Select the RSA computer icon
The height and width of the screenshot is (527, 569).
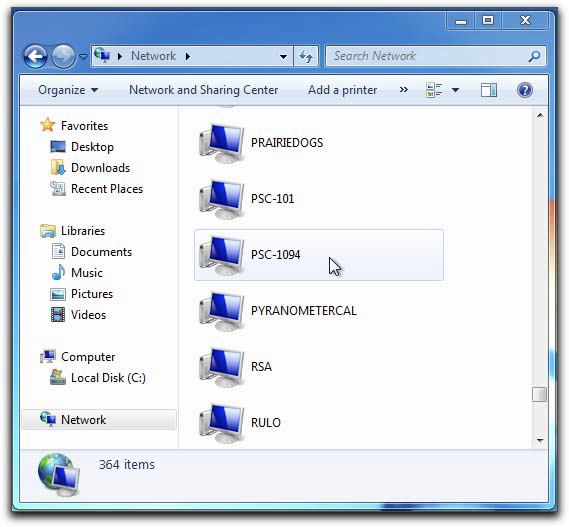pos(221,367)
